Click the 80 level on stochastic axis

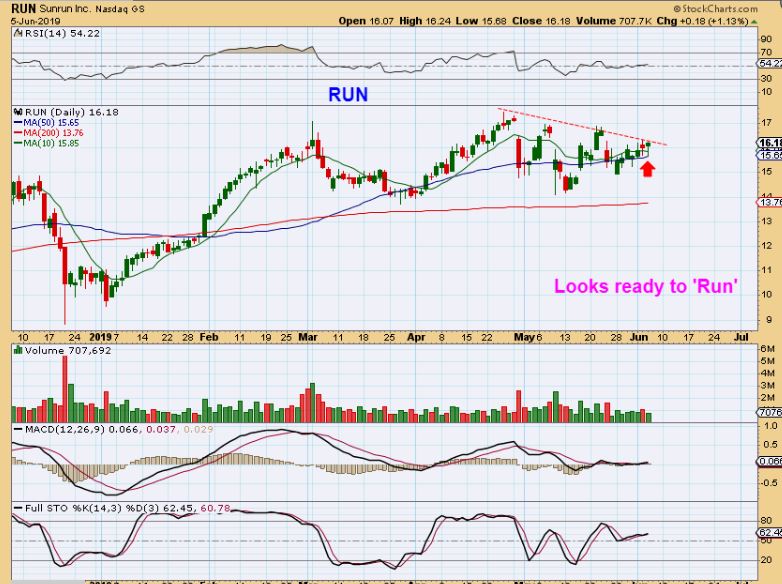(x=766, y=521)
